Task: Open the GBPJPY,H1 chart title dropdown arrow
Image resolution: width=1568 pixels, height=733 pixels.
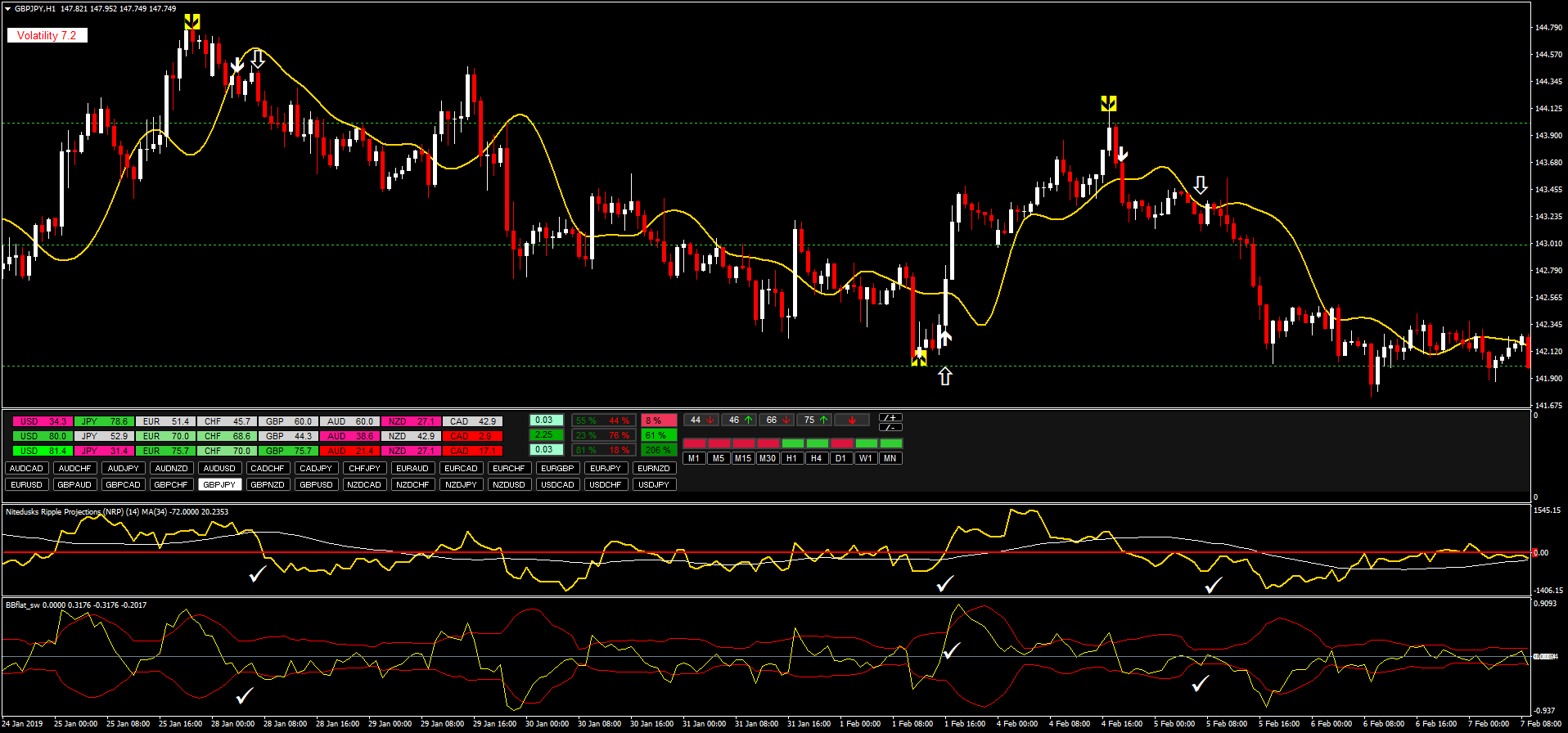Action: (x=8, y=9)
